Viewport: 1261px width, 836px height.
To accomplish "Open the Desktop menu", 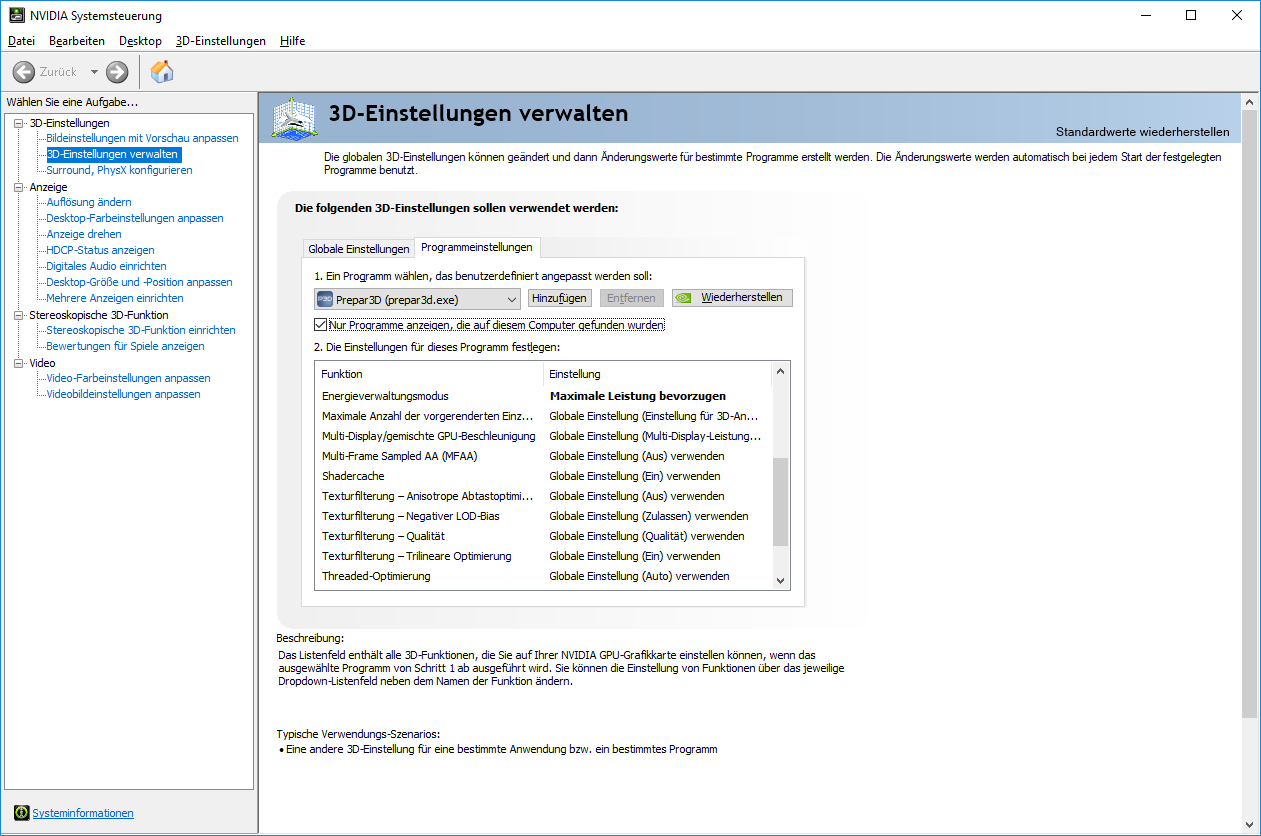I will point(140,41).
